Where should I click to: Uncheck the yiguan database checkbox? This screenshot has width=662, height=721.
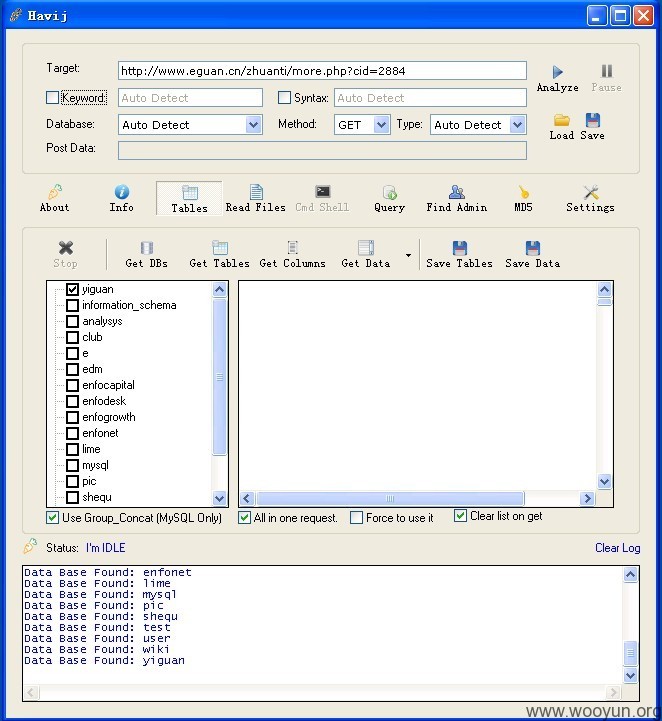pos(72,289)
